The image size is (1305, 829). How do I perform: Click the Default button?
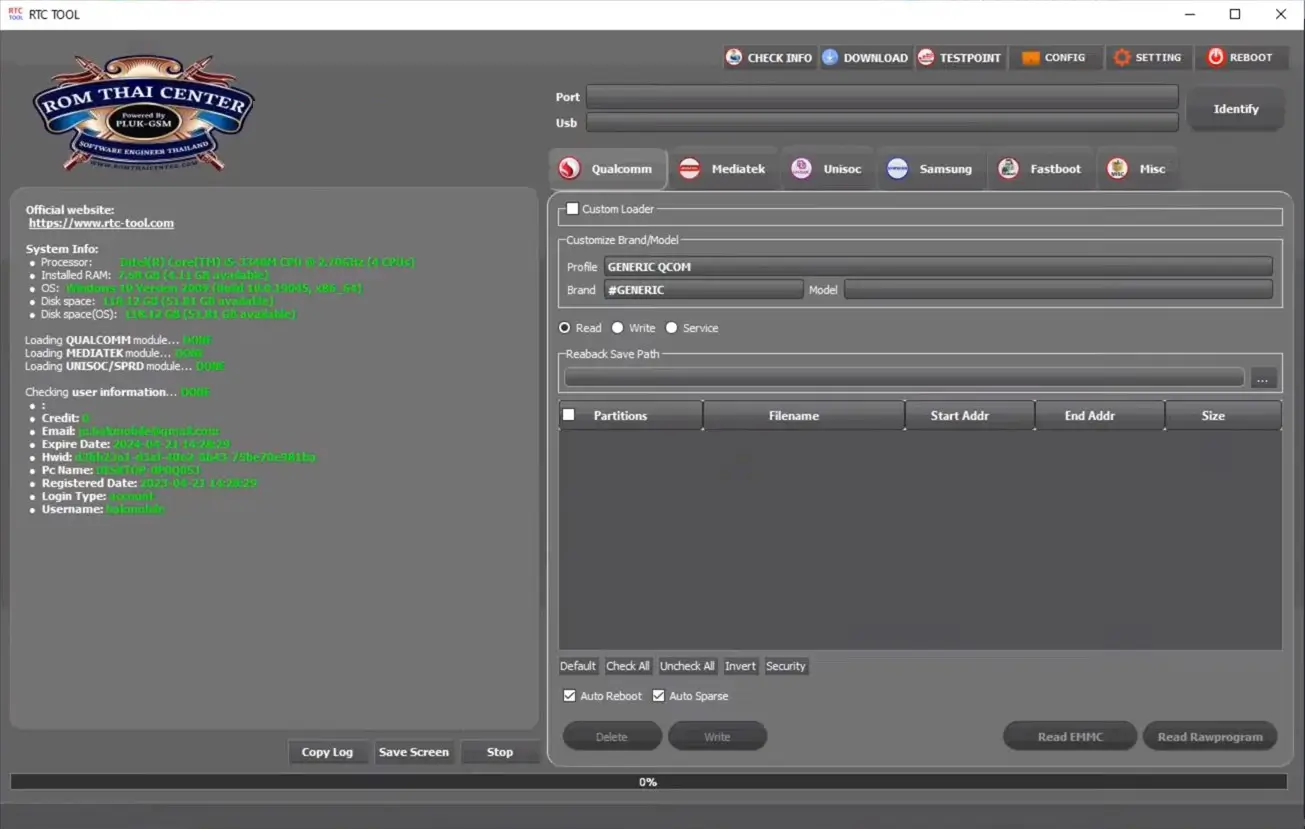coord(578,666)
